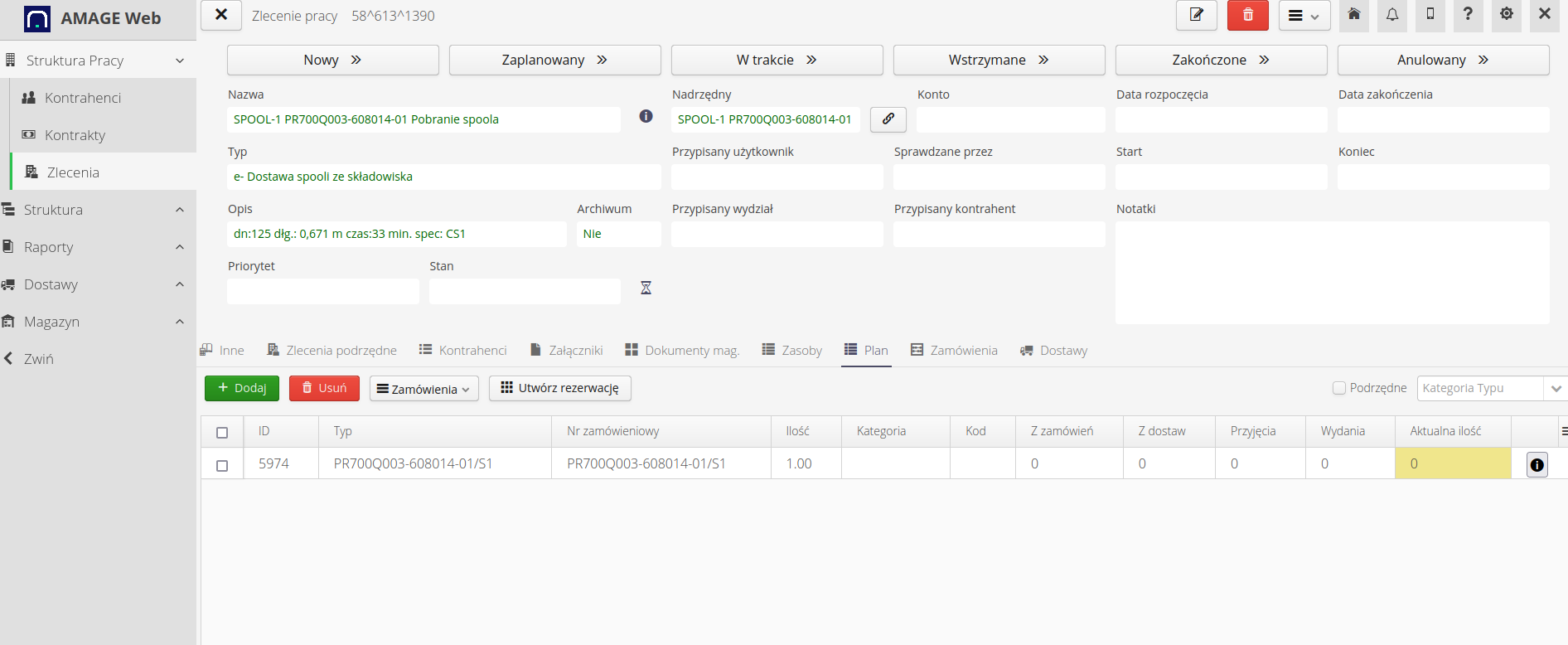Click the hourglass icon next to Stan
This screenshot has width=1568, height=645.
(646, 288)
